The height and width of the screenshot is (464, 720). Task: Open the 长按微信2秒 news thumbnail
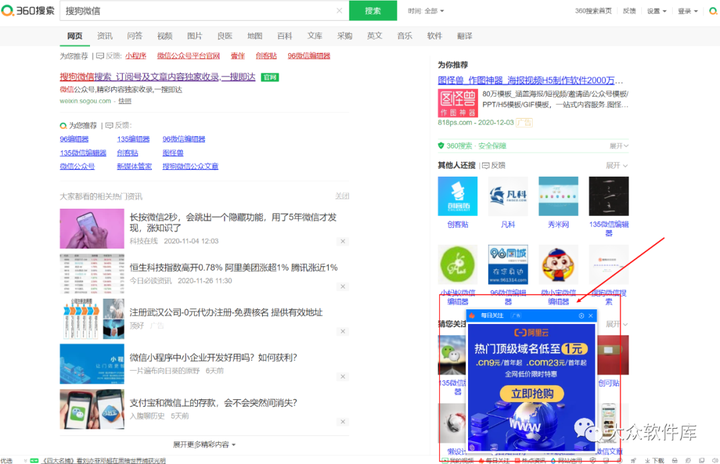click(92, 229)
